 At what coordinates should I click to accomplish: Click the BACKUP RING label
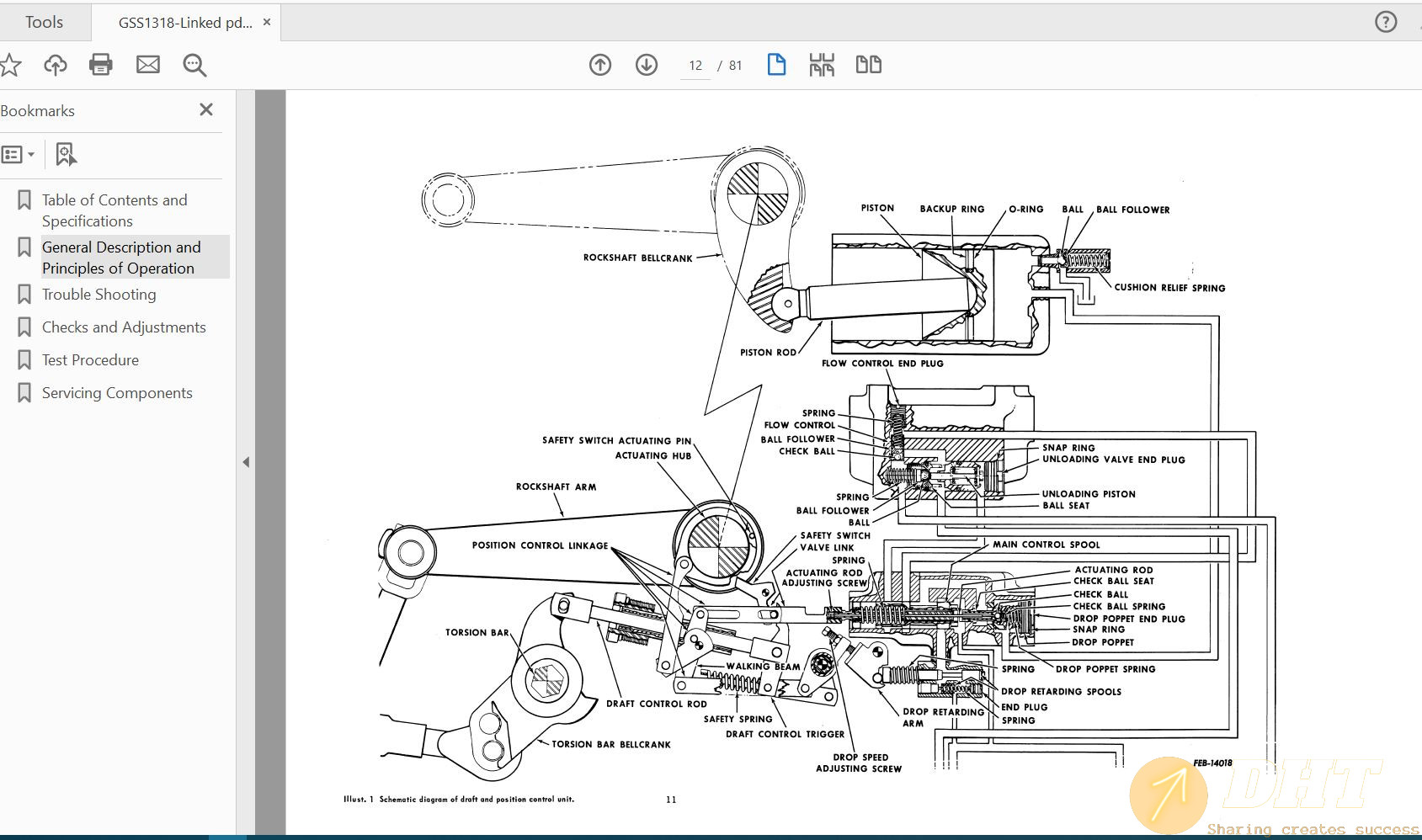click(951, 210)
